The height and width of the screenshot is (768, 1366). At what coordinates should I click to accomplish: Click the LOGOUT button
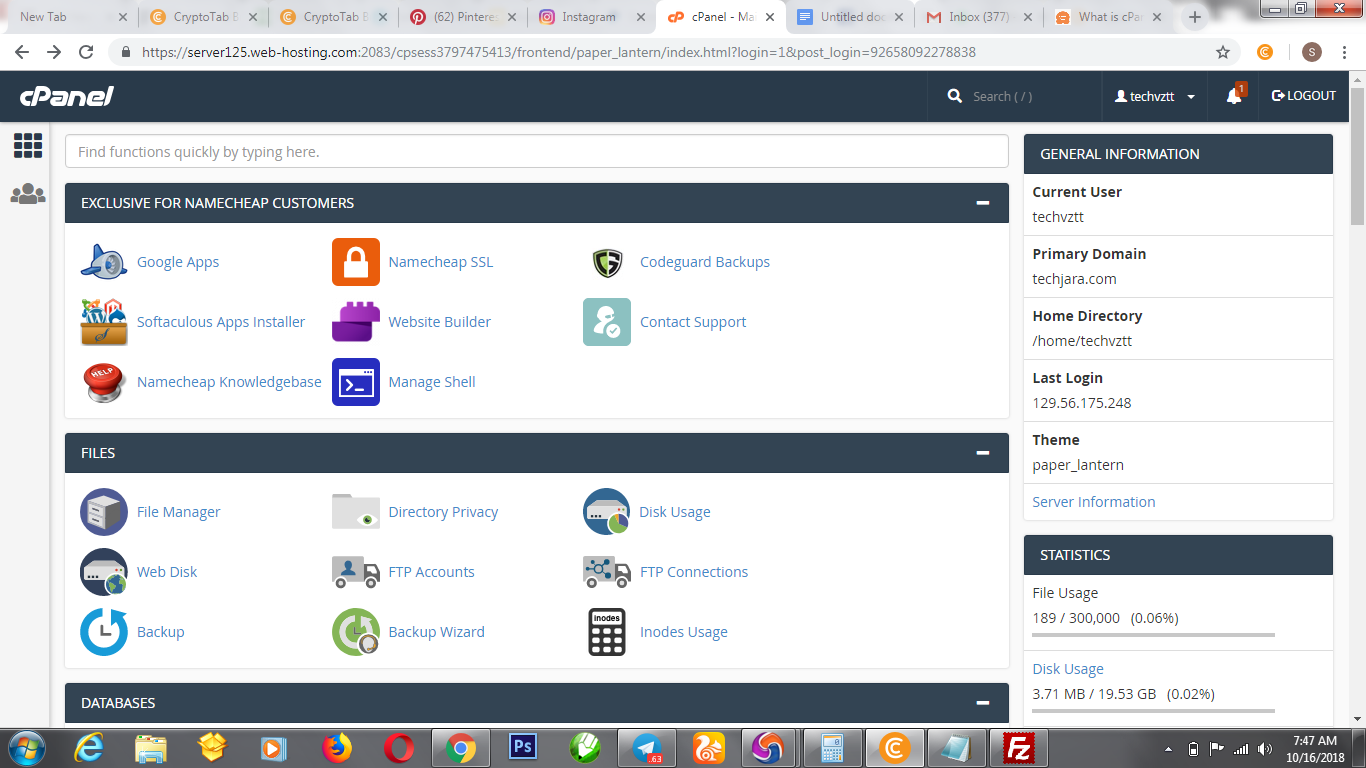coord(1304,96)
